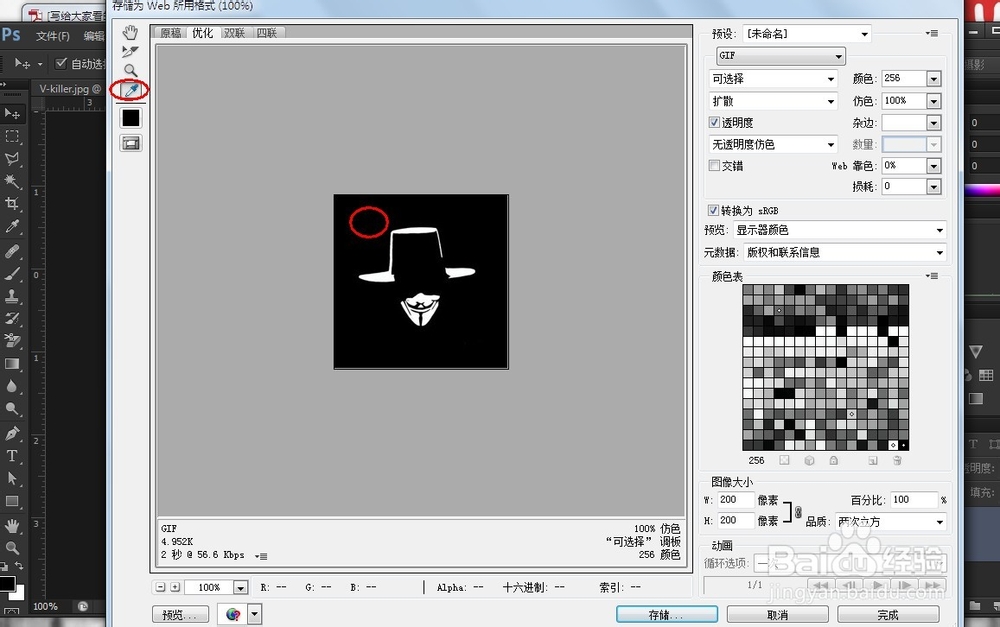Click the 预览 preview button

pos(180,615)
